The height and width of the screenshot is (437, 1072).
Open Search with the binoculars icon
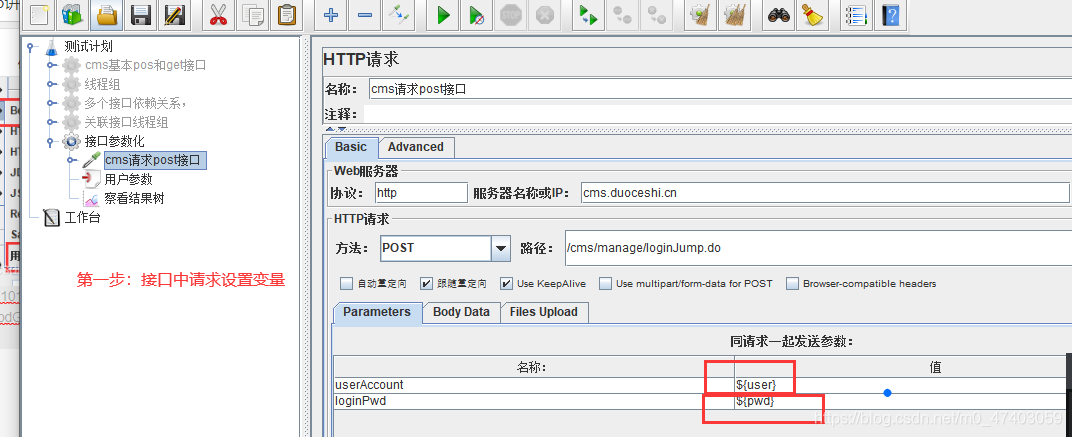(x=779, y=14)
